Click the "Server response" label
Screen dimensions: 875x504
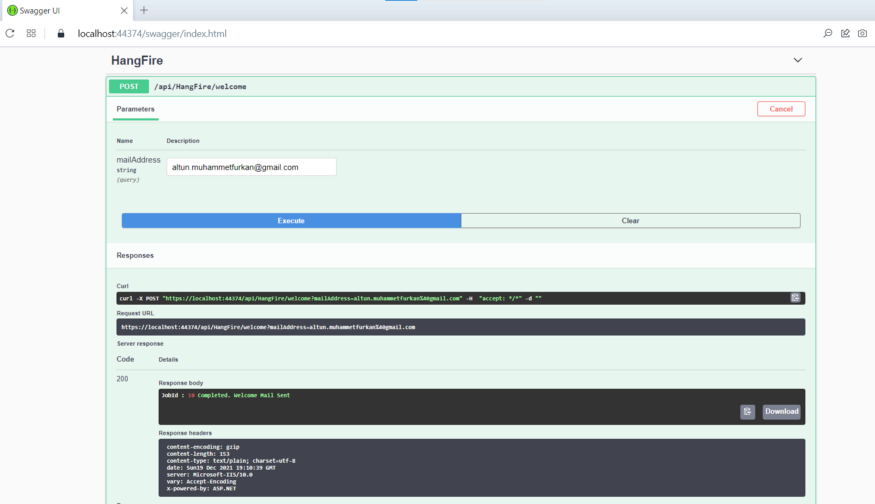point(140,344)
